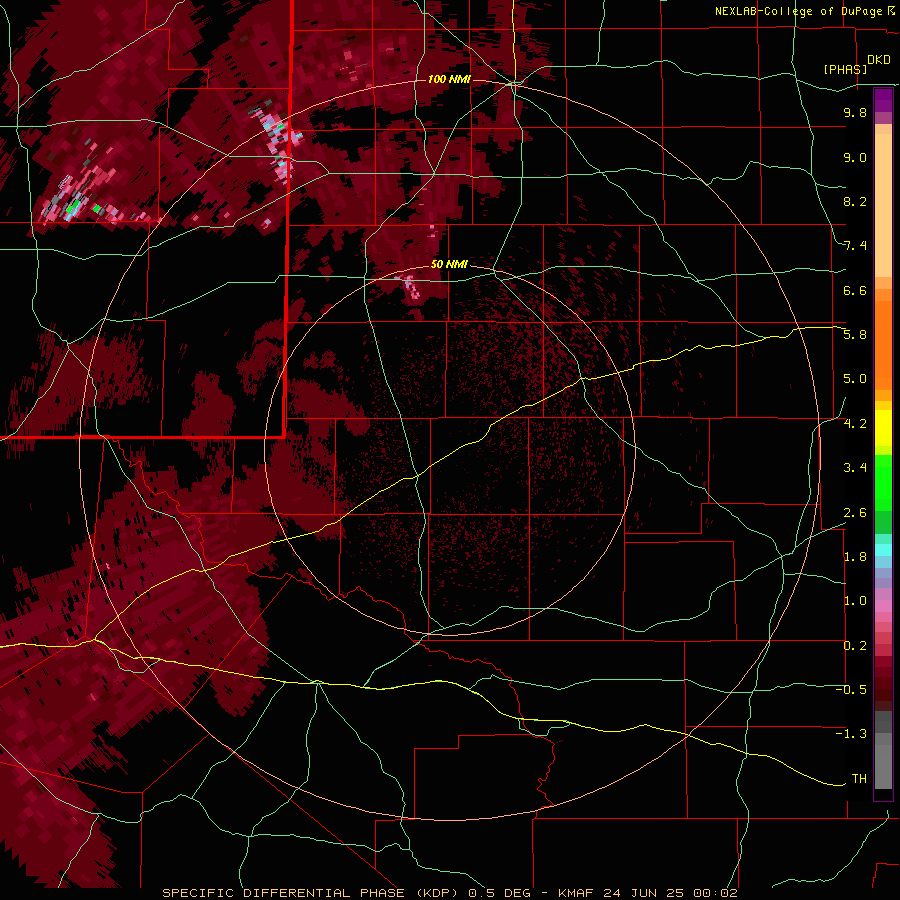This screenshot has height=900, width=900.
Task: Pick the purple top segment of color bar
Action: coord(883,101)
